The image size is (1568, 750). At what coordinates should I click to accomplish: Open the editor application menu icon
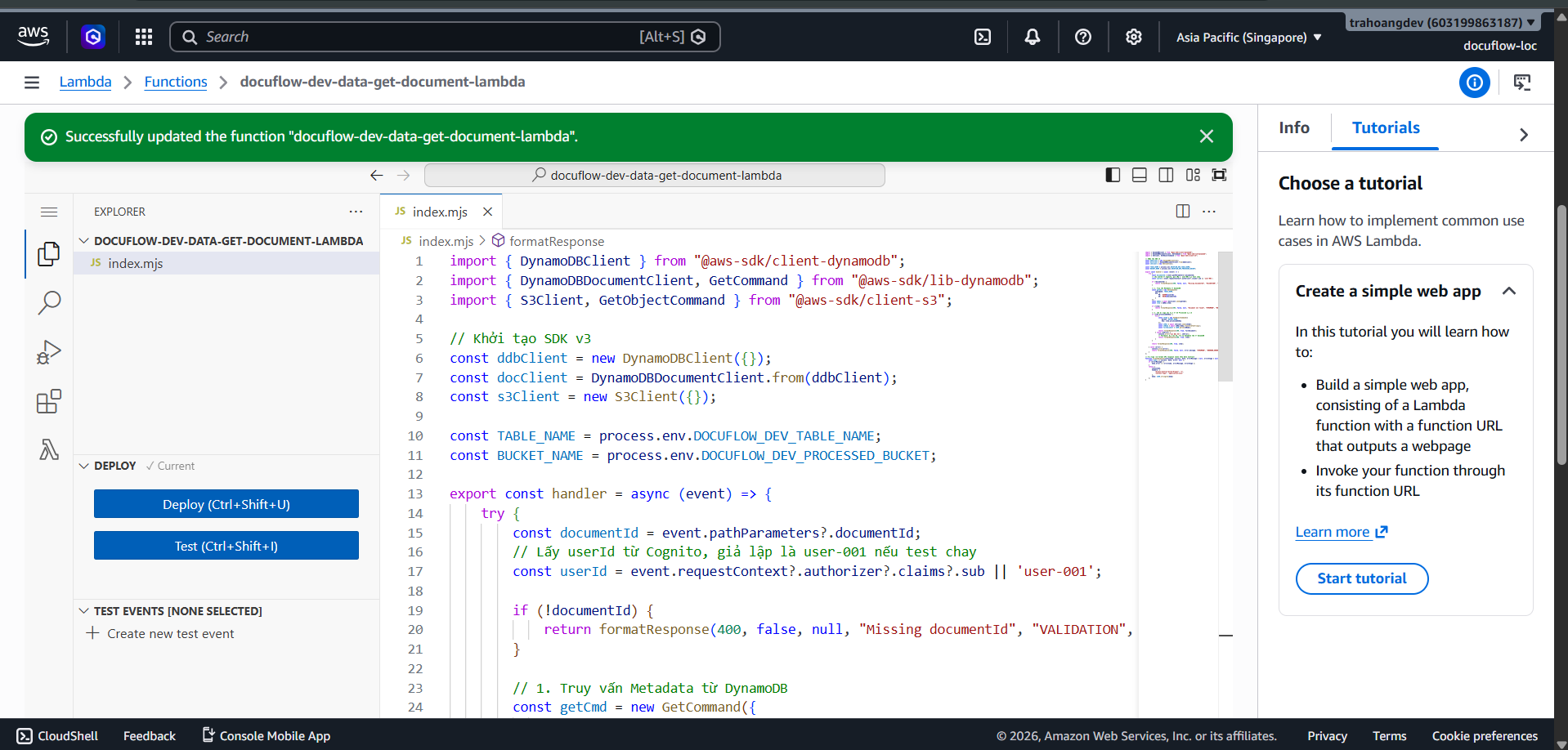49,212
